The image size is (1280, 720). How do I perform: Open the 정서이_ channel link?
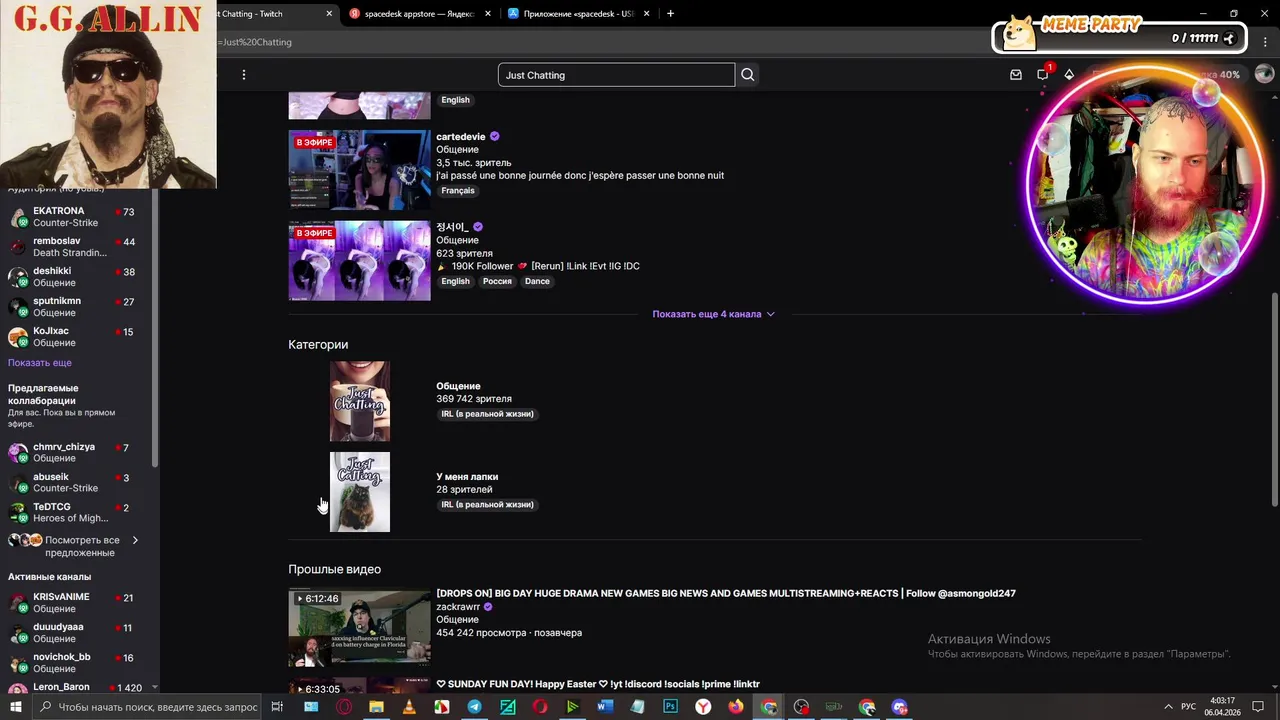point(452,227)
